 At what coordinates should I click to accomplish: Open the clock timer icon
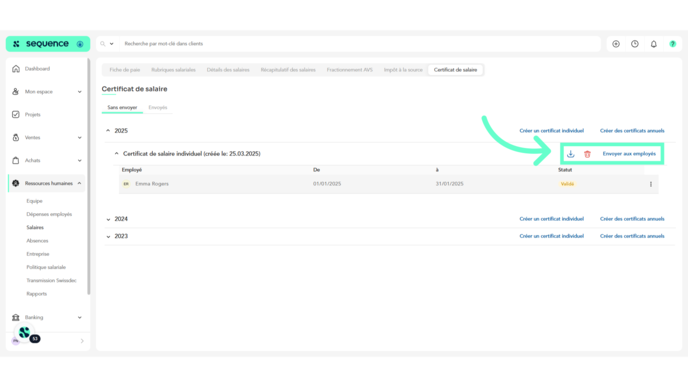[x=635, y=44]
